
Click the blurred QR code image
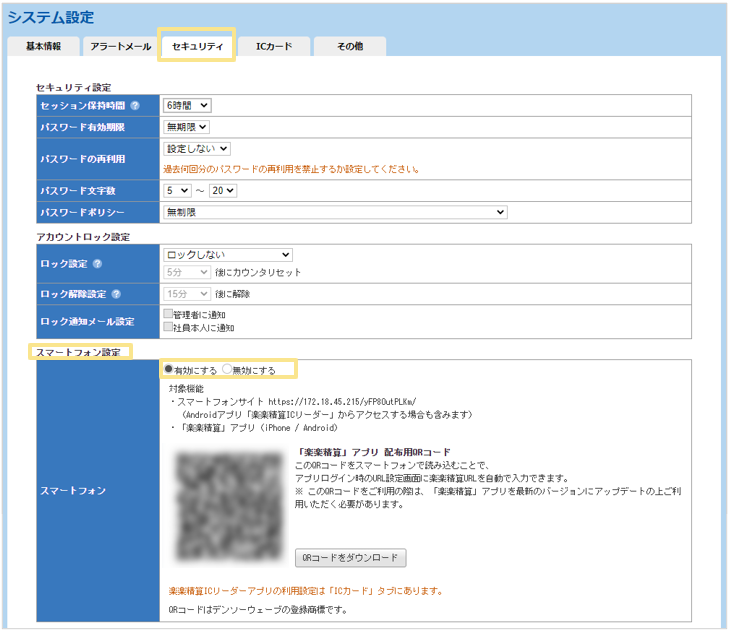(x=226, y=504)
